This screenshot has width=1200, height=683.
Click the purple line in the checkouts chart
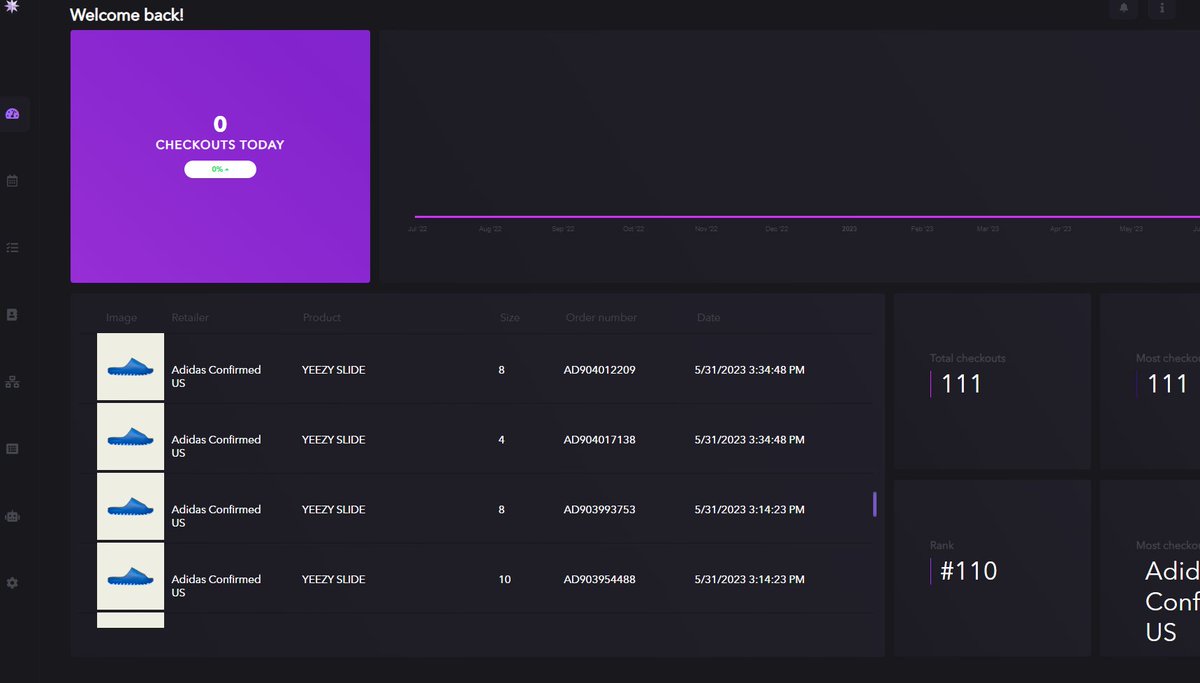coord(806,216)
